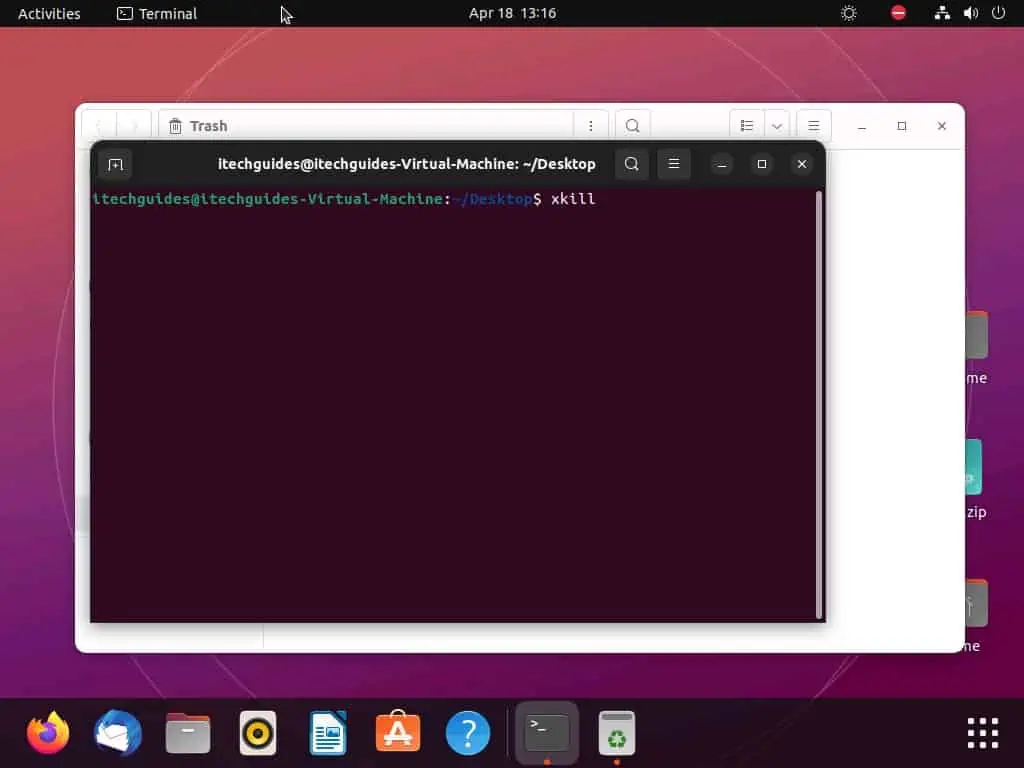Open Files window main hamburger menu
The image size is (1024, 768).
pyautogui.click(x=813, y=126)
